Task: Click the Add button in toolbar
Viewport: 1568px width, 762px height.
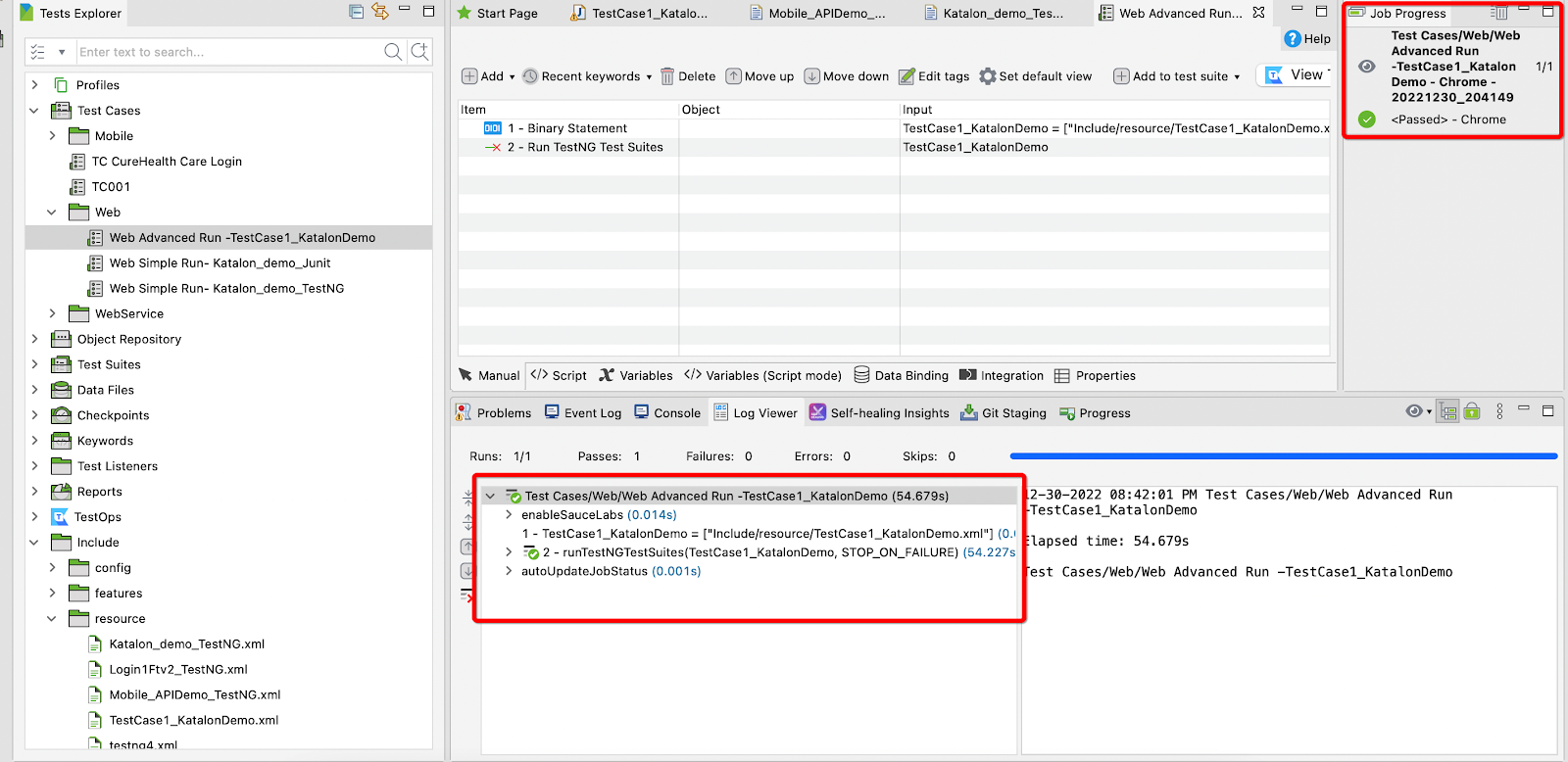Action: [x=482, y=76]
